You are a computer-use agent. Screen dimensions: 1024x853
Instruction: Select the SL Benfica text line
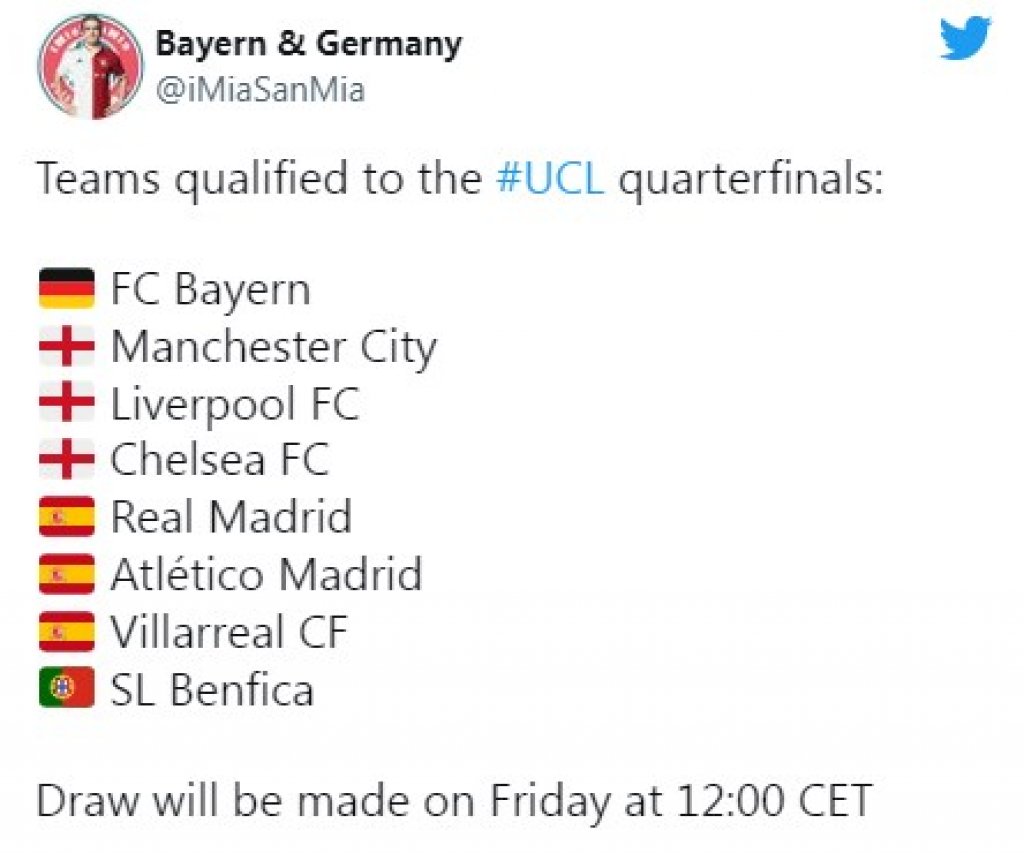pyautogui.click(x=212, y=689)
